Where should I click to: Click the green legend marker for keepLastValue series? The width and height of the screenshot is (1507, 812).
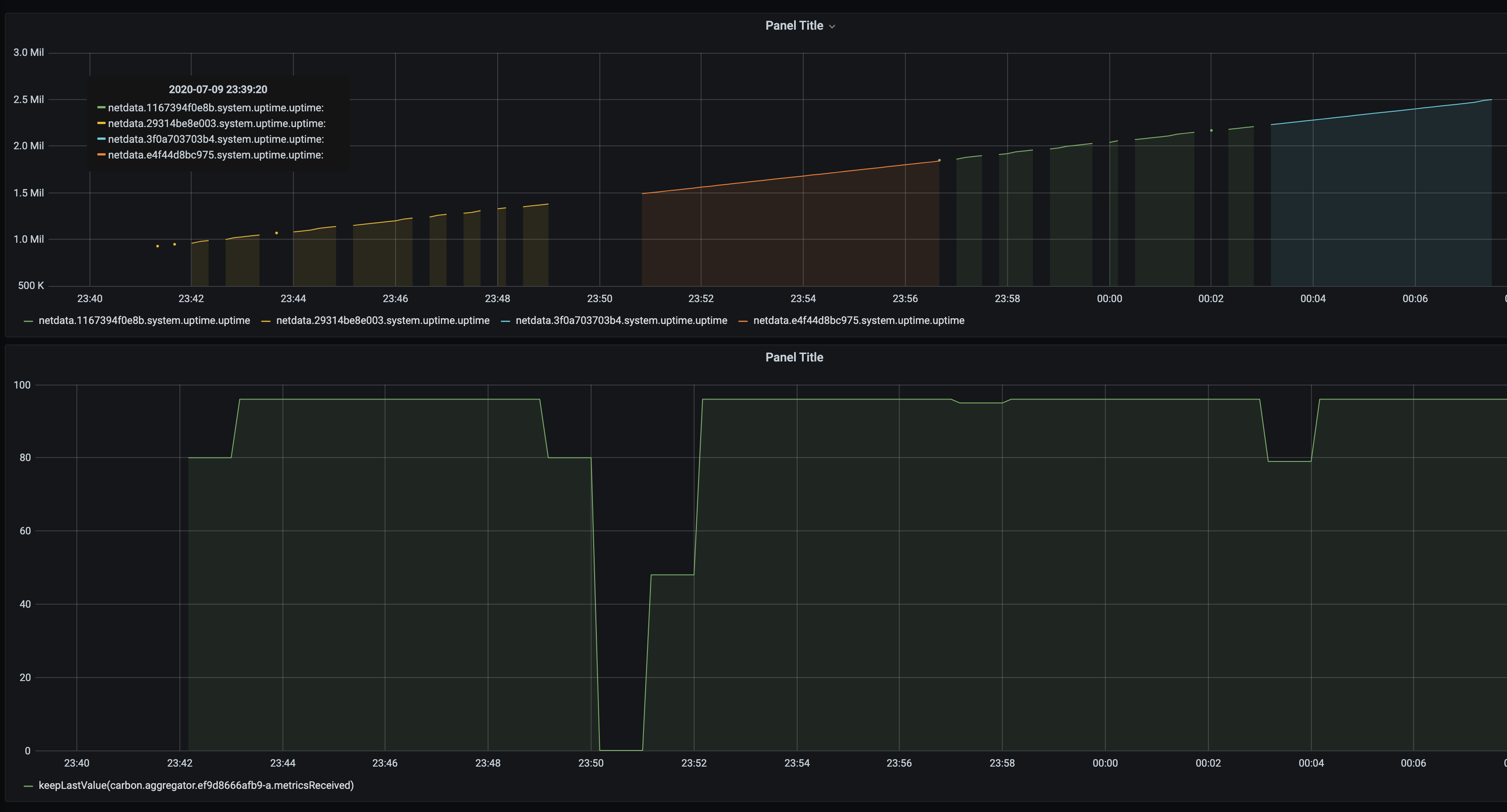29,786
